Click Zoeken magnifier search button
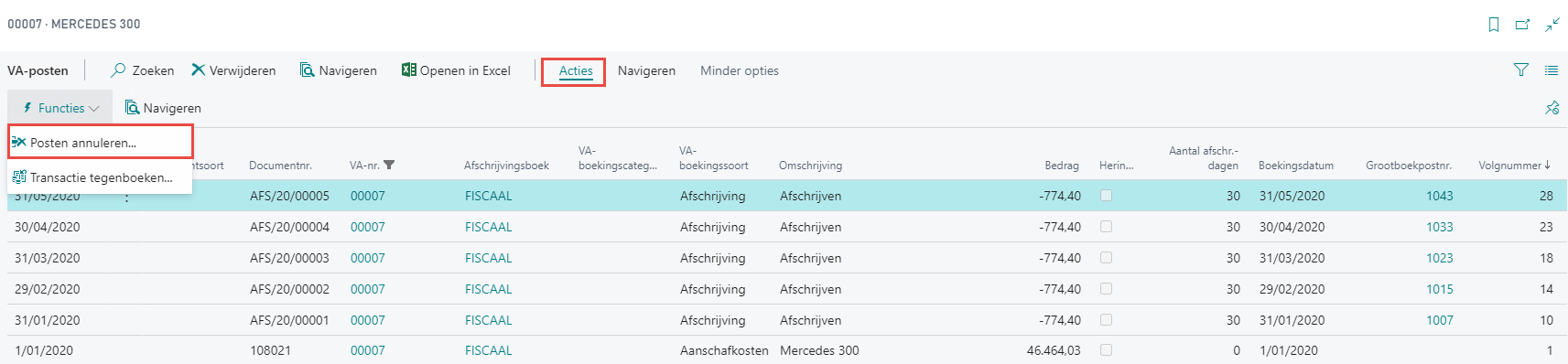Screen dimensions: 1568x364 tap(142, 70)
